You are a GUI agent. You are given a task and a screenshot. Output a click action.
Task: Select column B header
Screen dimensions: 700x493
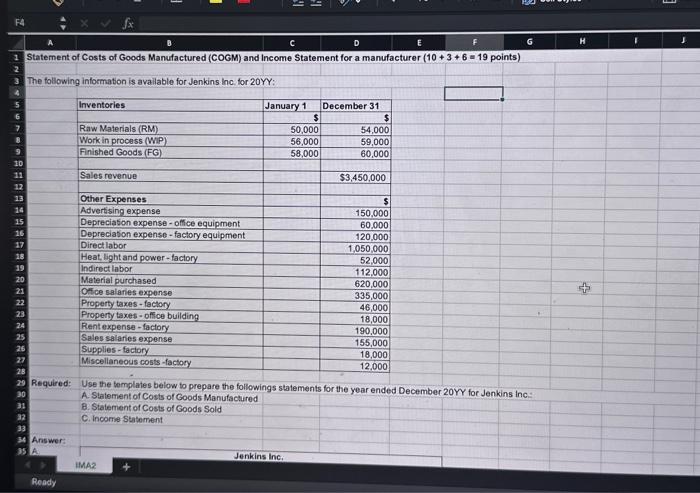pyautogui.click(x=170, y=43)
